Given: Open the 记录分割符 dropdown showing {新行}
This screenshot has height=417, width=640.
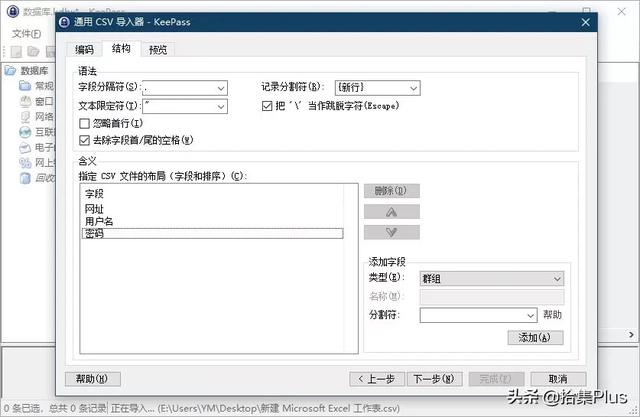Looking at the screenshot, I should tap(377, 88).
